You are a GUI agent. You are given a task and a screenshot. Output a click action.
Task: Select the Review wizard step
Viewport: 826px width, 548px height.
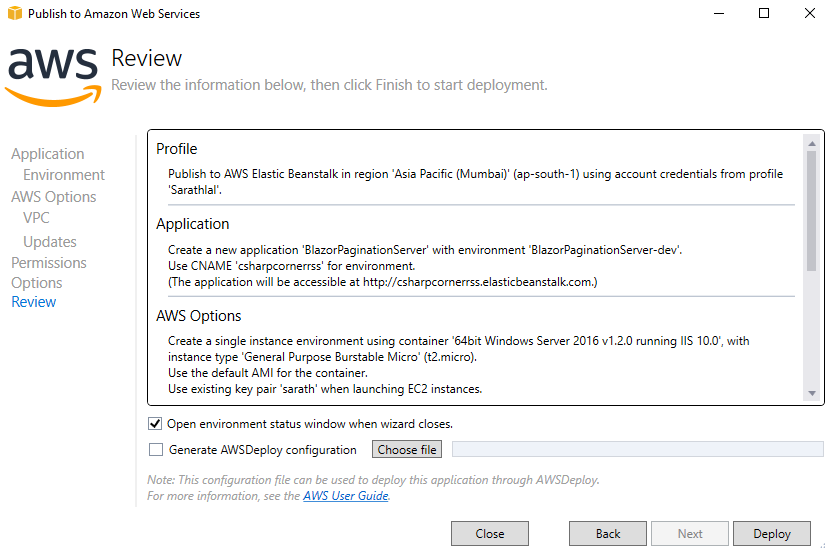tap(33, 302)
